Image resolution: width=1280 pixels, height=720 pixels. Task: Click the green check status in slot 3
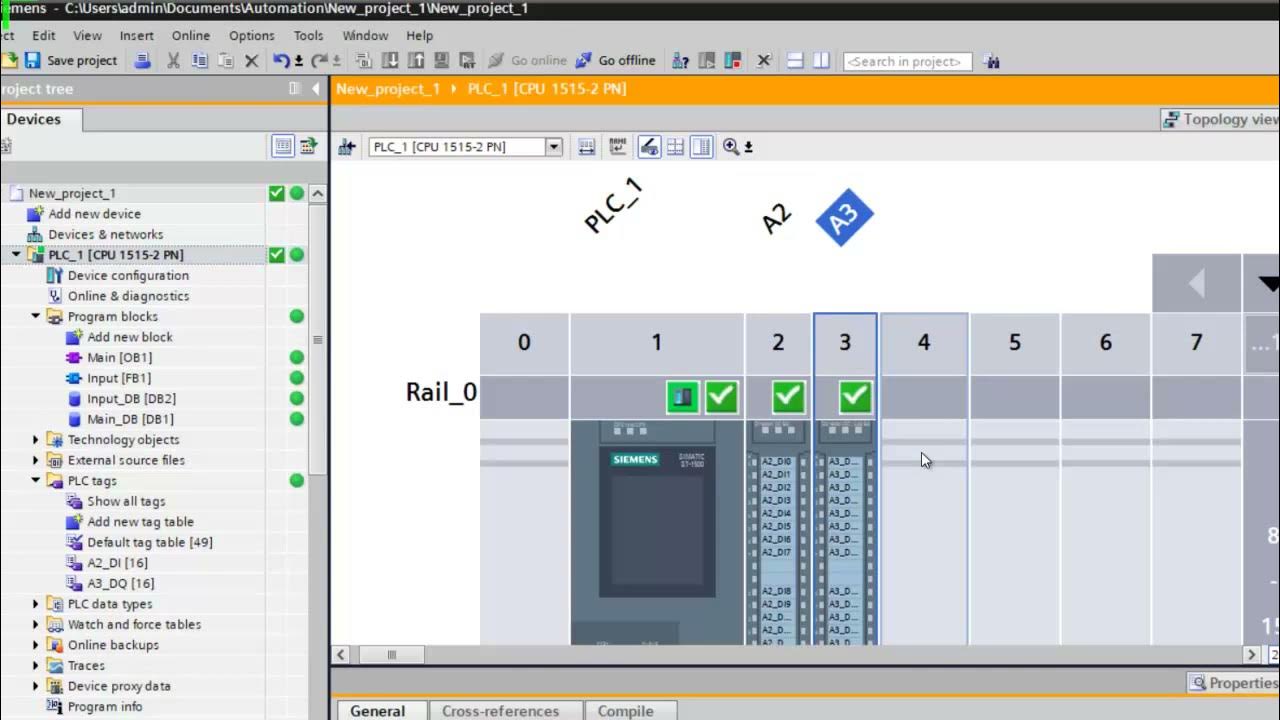pos(855,397)
